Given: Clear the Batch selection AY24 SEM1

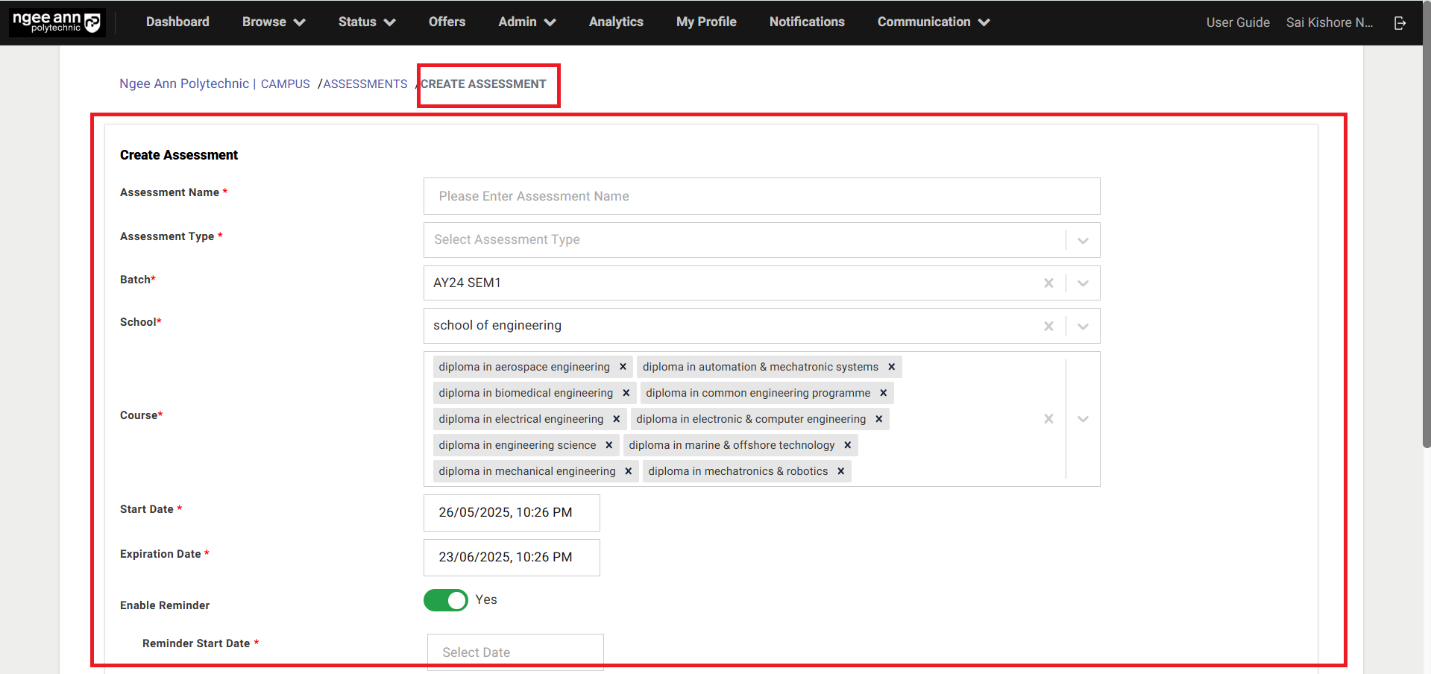Looking at the screenshot, I should (1048, 283).
